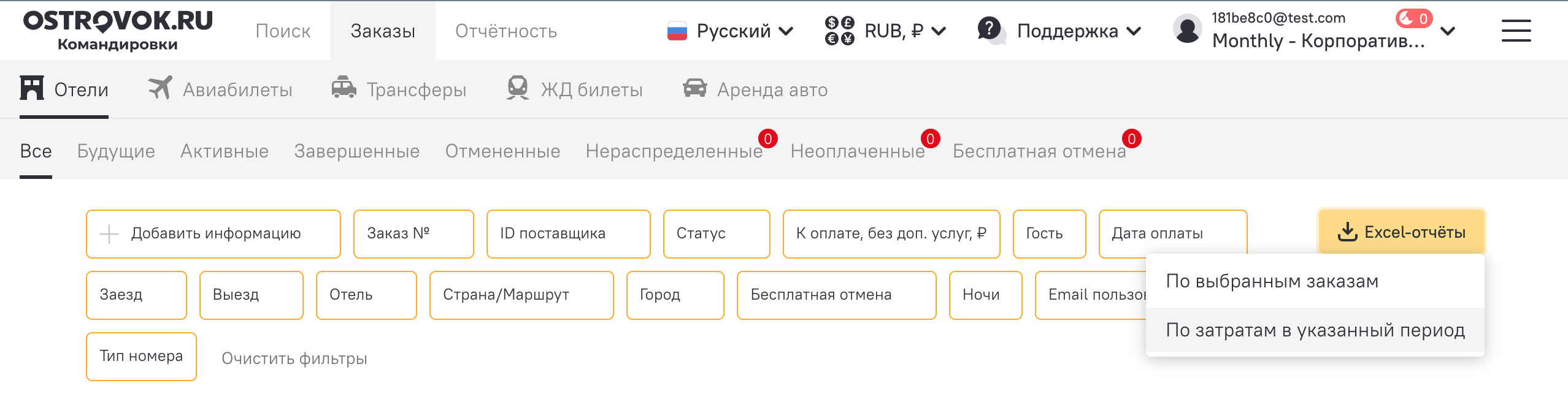Open the hamburger menu icon
Image resolution: width=1568 pixels, height=402 pixels.
(1516, 31)
